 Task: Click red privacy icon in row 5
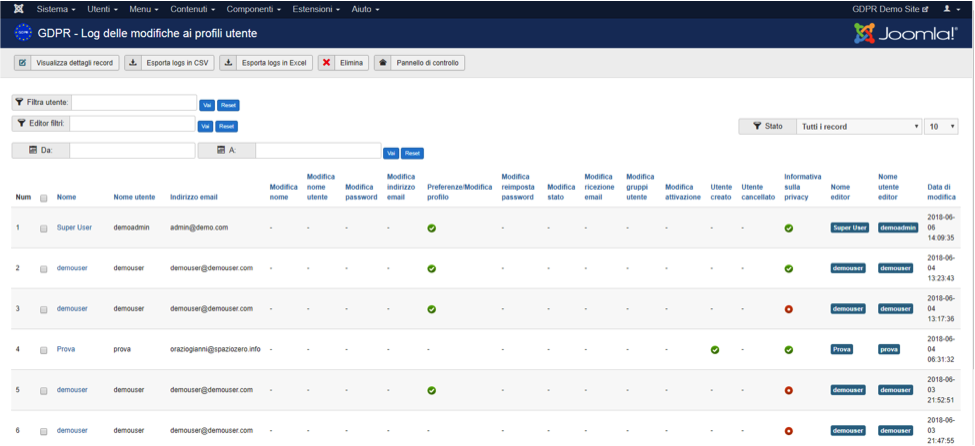coord(788,391)
